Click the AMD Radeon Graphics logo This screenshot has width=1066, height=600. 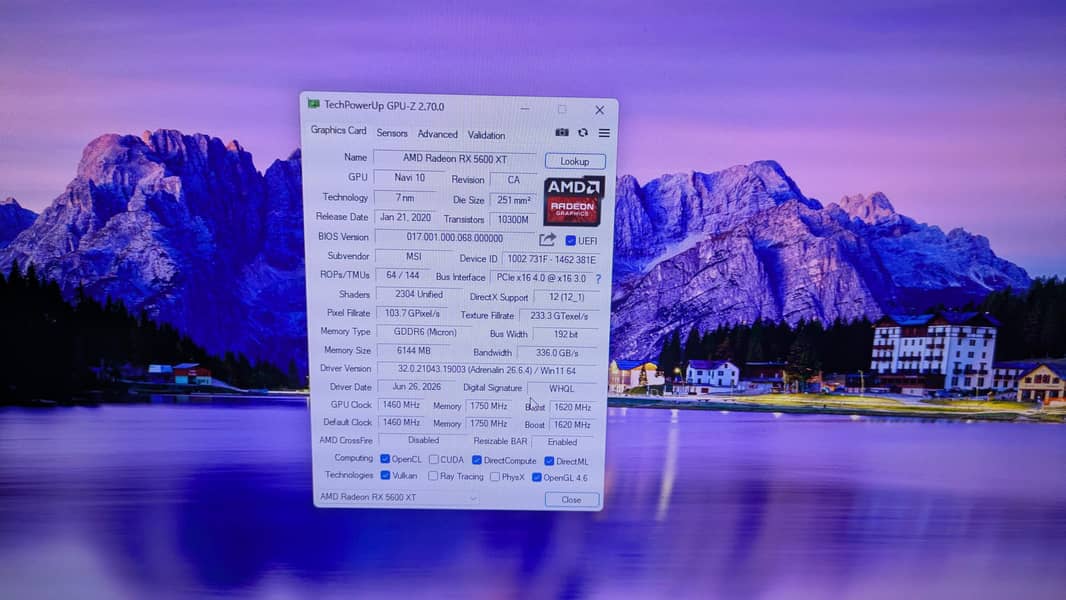pyautogui.click(x=574, y=201)
